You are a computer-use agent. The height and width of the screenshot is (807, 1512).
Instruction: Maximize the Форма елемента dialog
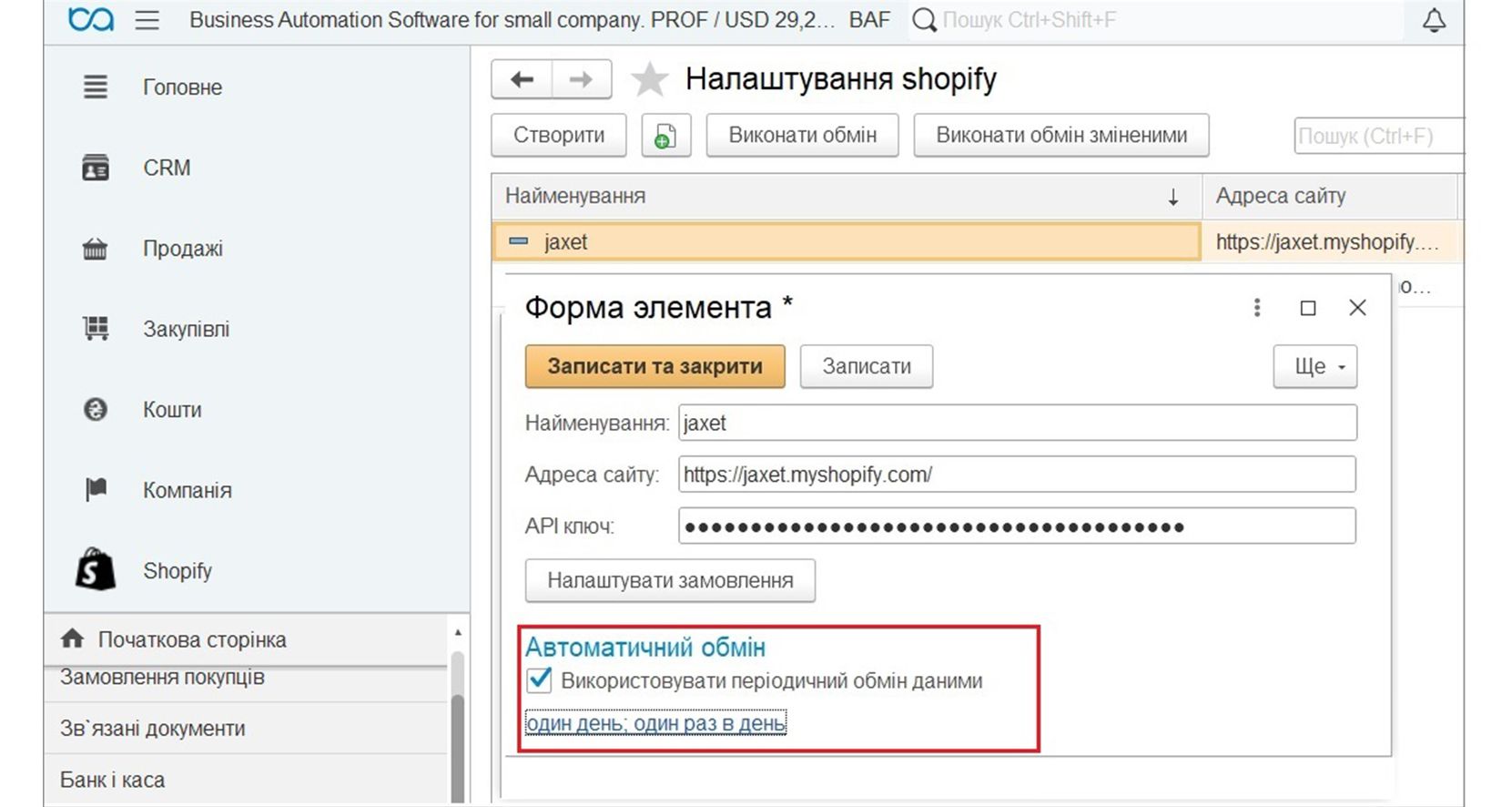[x=1308, y=308]
